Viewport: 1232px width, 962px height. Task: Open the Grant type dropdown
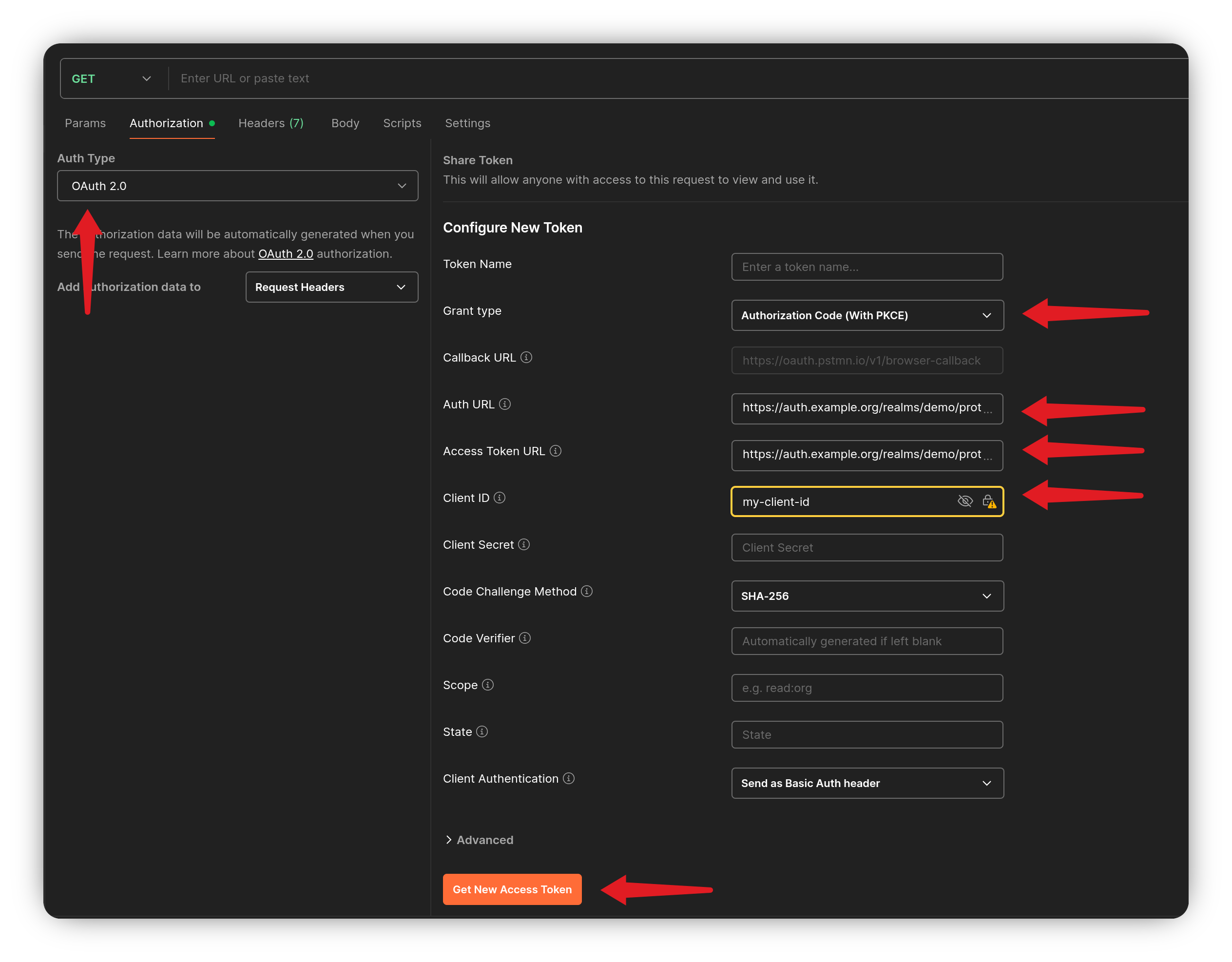[x=867, y=315]
